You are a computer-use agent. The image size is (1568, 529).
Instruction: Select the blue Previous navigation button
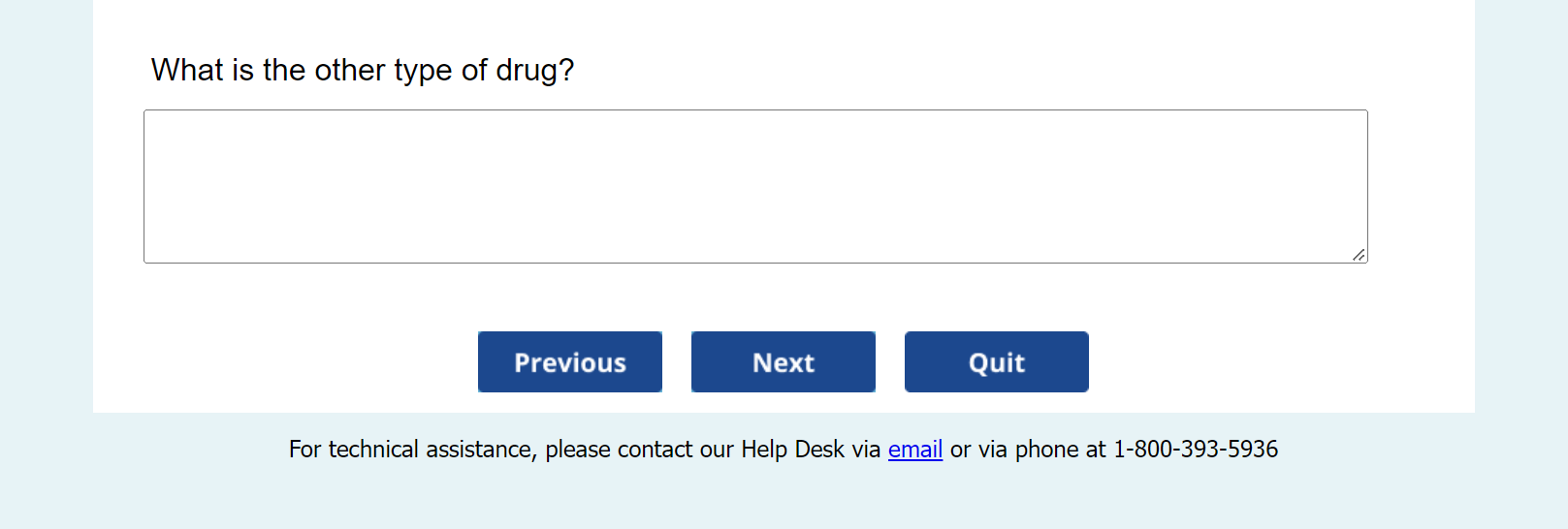pos(569,362)
